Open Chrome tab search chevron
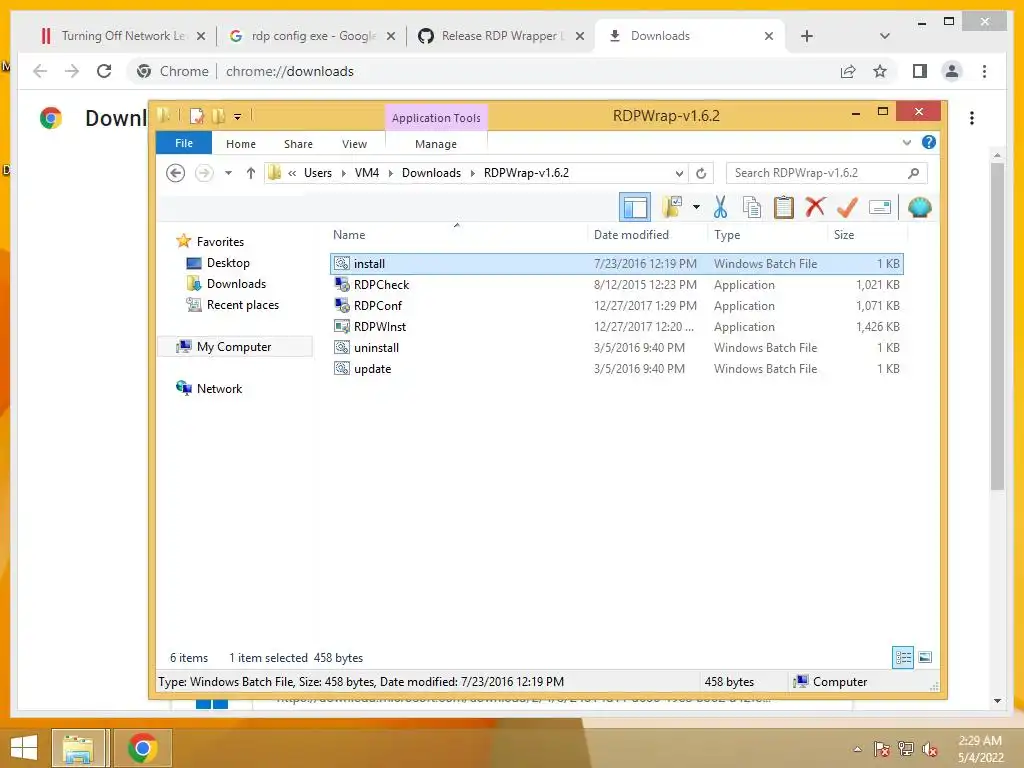This screenshot has height=768, width=1024. coord(884,36)
